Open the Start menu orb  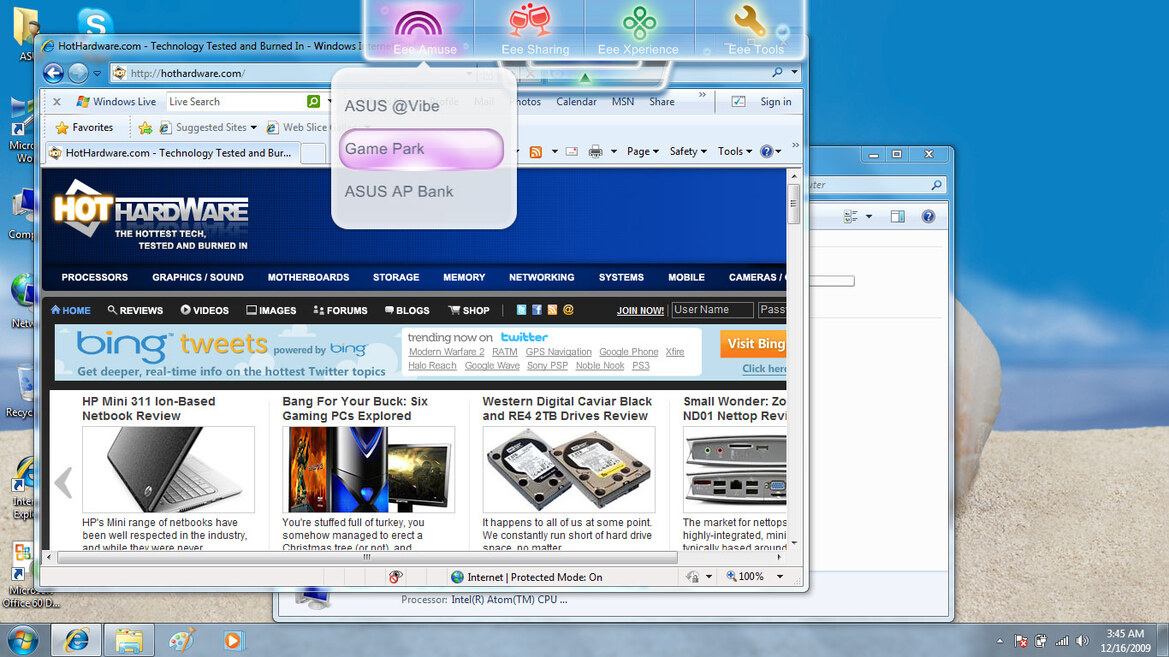click(x=22, y=641)
